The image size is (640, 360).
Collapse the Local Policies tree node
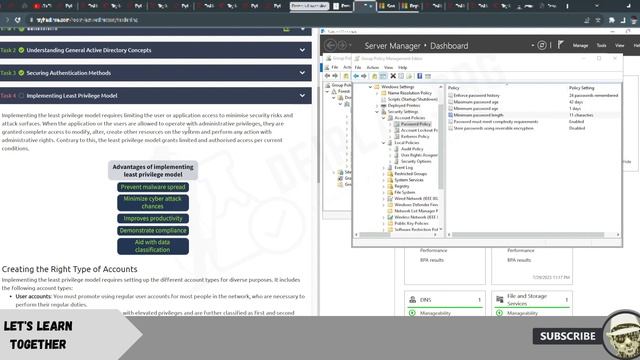[x=383, y=143]
